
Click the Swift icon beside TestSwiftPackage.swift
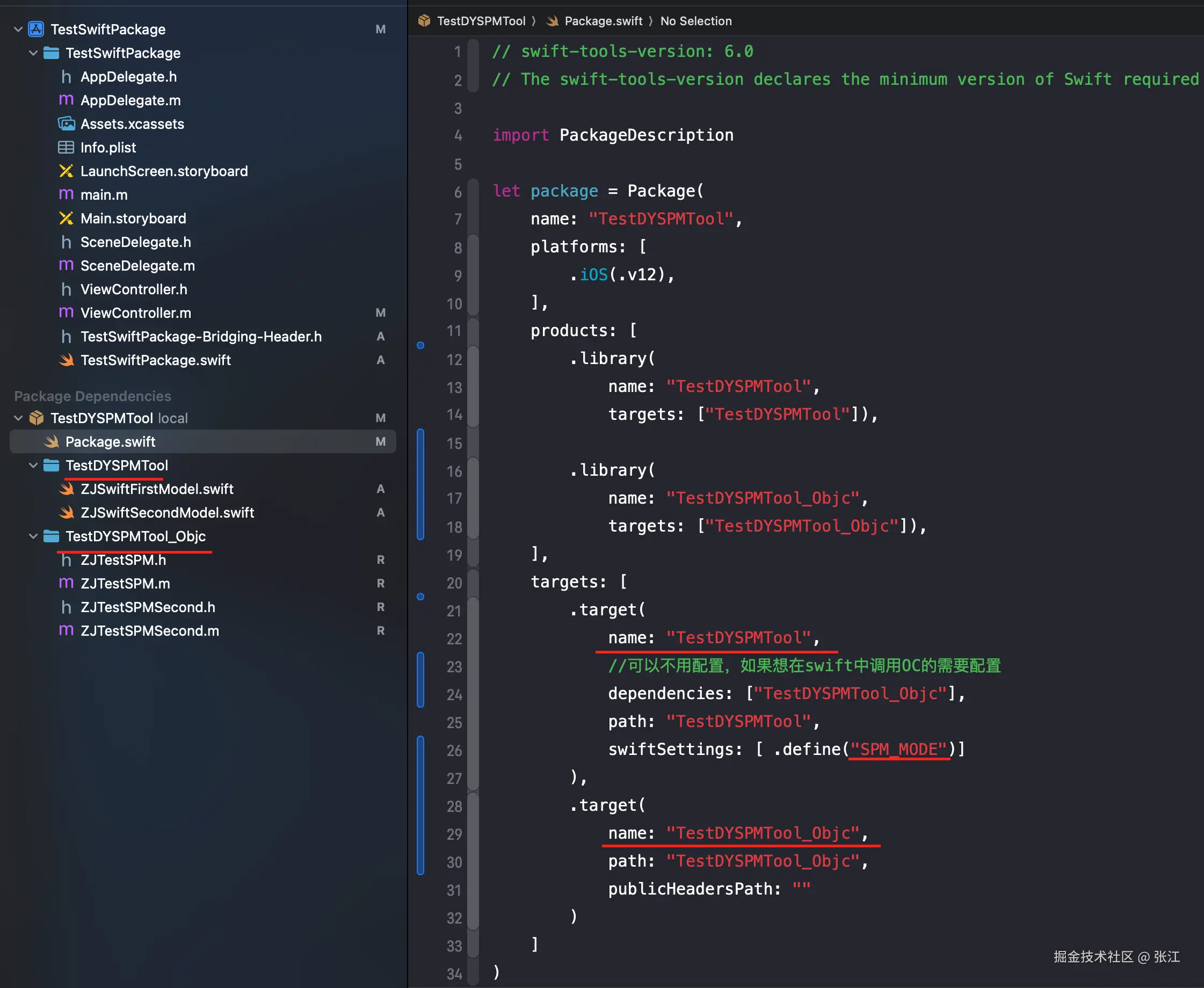click(x=66, y=360)
